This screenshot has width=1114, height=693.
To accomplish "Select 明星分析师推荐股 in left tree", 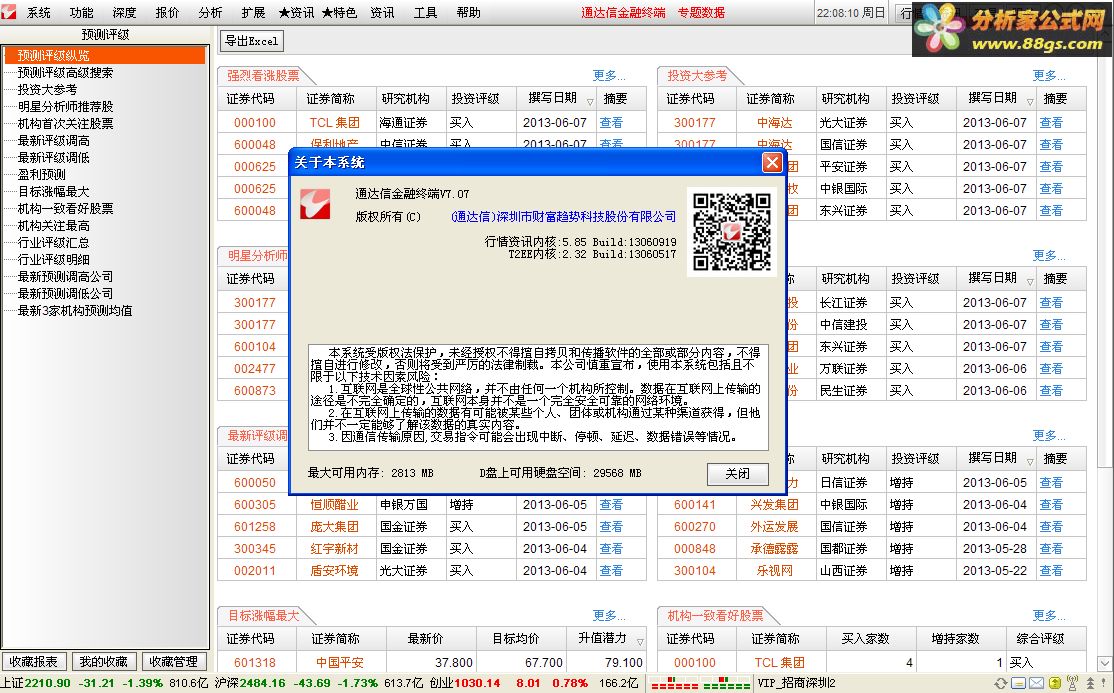I will coord(65,107).
